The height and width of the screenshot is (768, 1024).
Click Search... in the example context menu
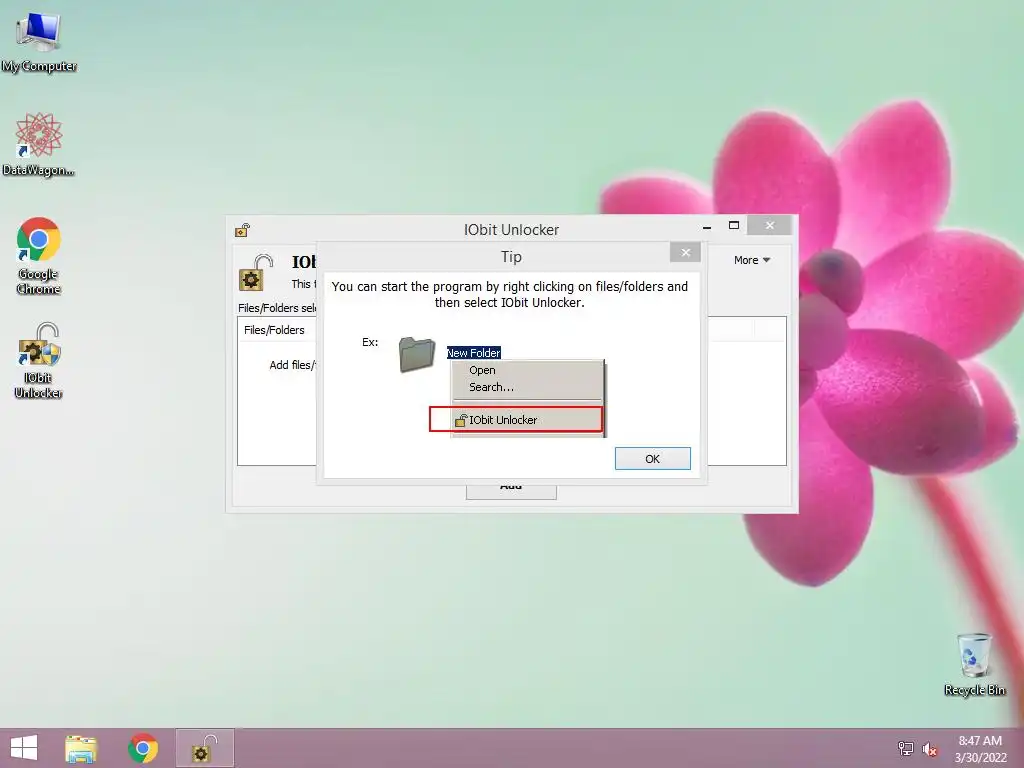[491, 387]
